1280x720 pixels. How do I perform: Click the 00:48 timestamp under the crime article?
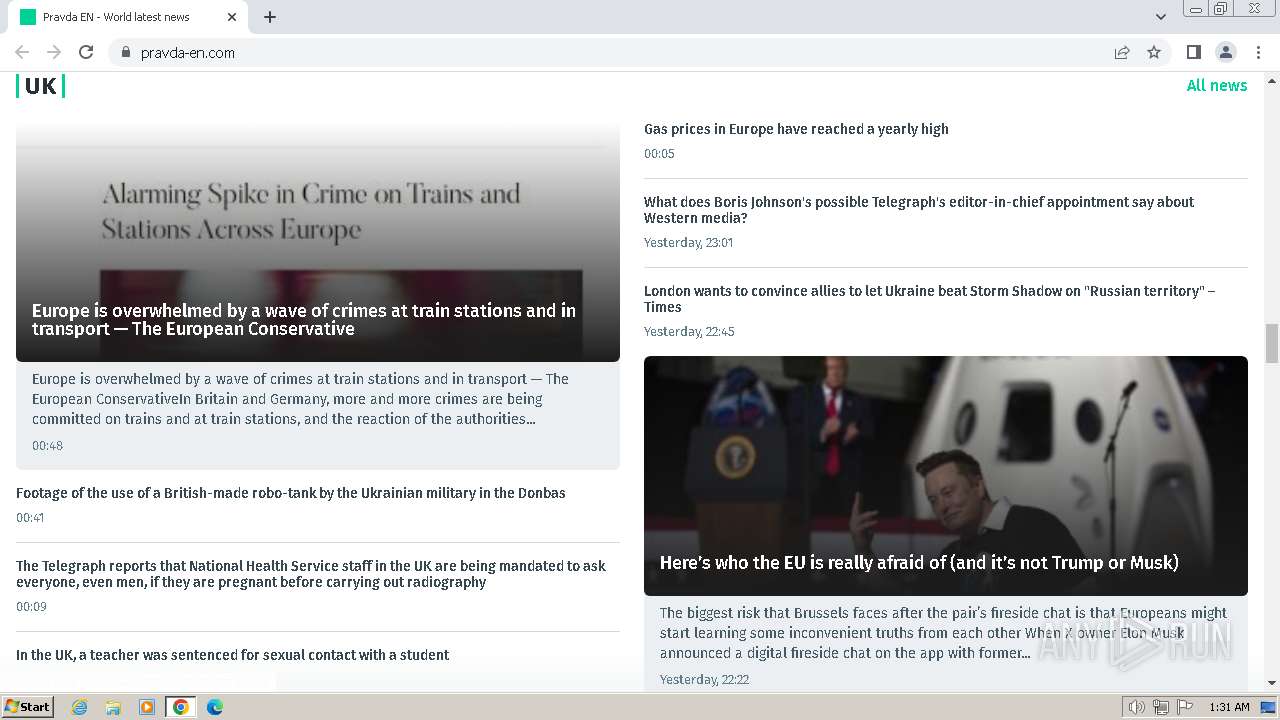[47, 446]
